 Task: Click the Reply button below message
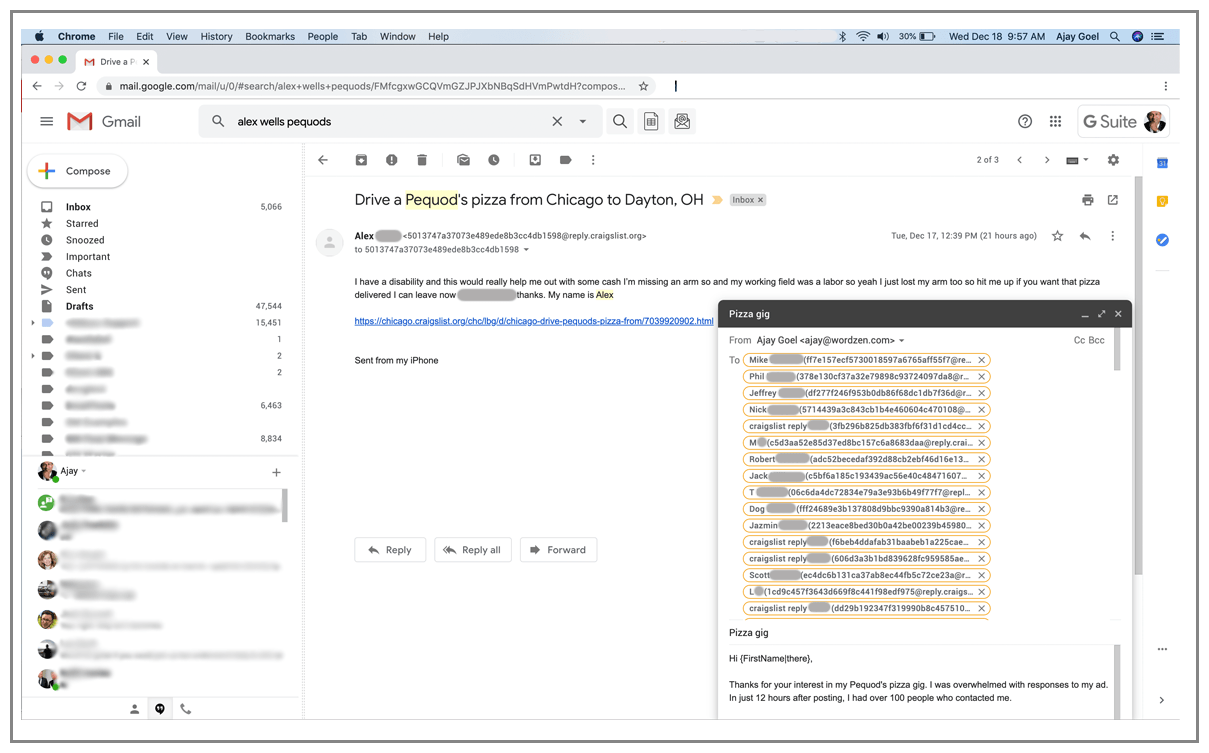coord(390,550)
